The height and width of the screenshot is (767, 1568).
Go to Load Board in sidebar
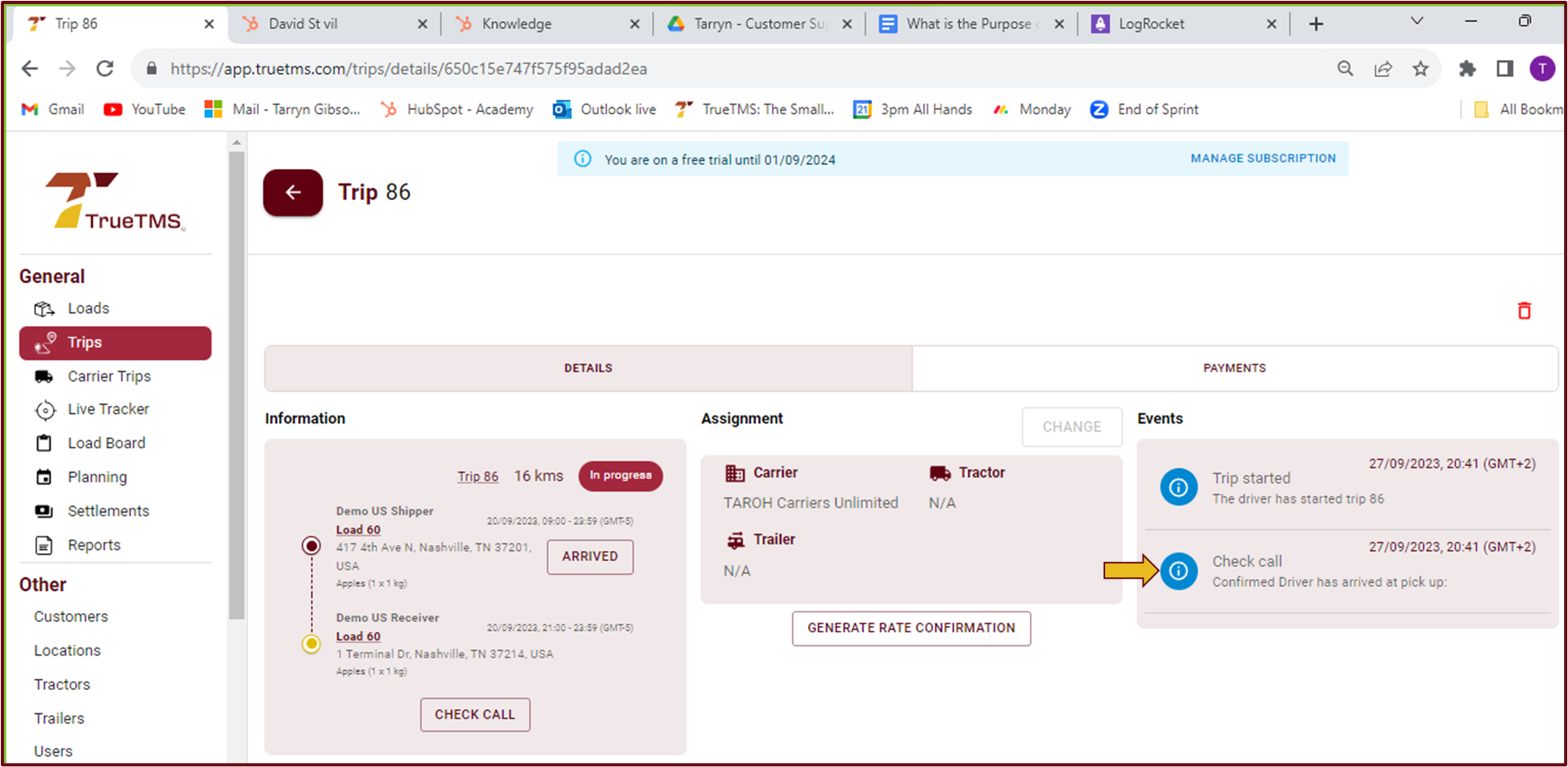106,443
